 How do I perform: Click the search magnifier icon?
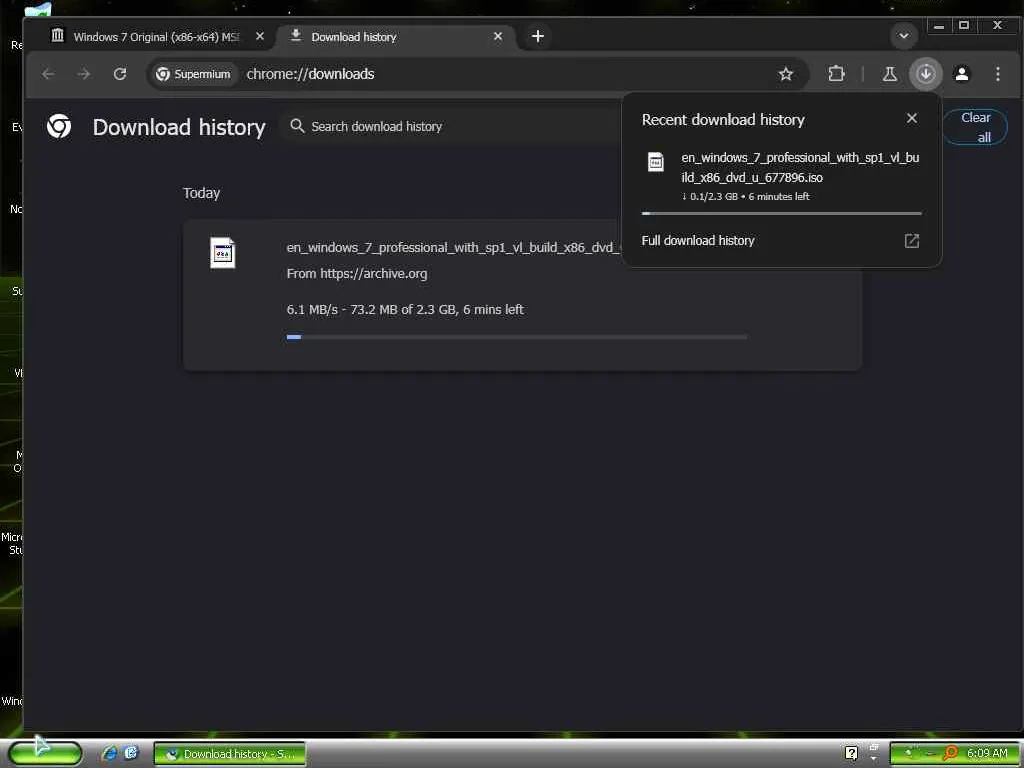(x=297, y=126)
